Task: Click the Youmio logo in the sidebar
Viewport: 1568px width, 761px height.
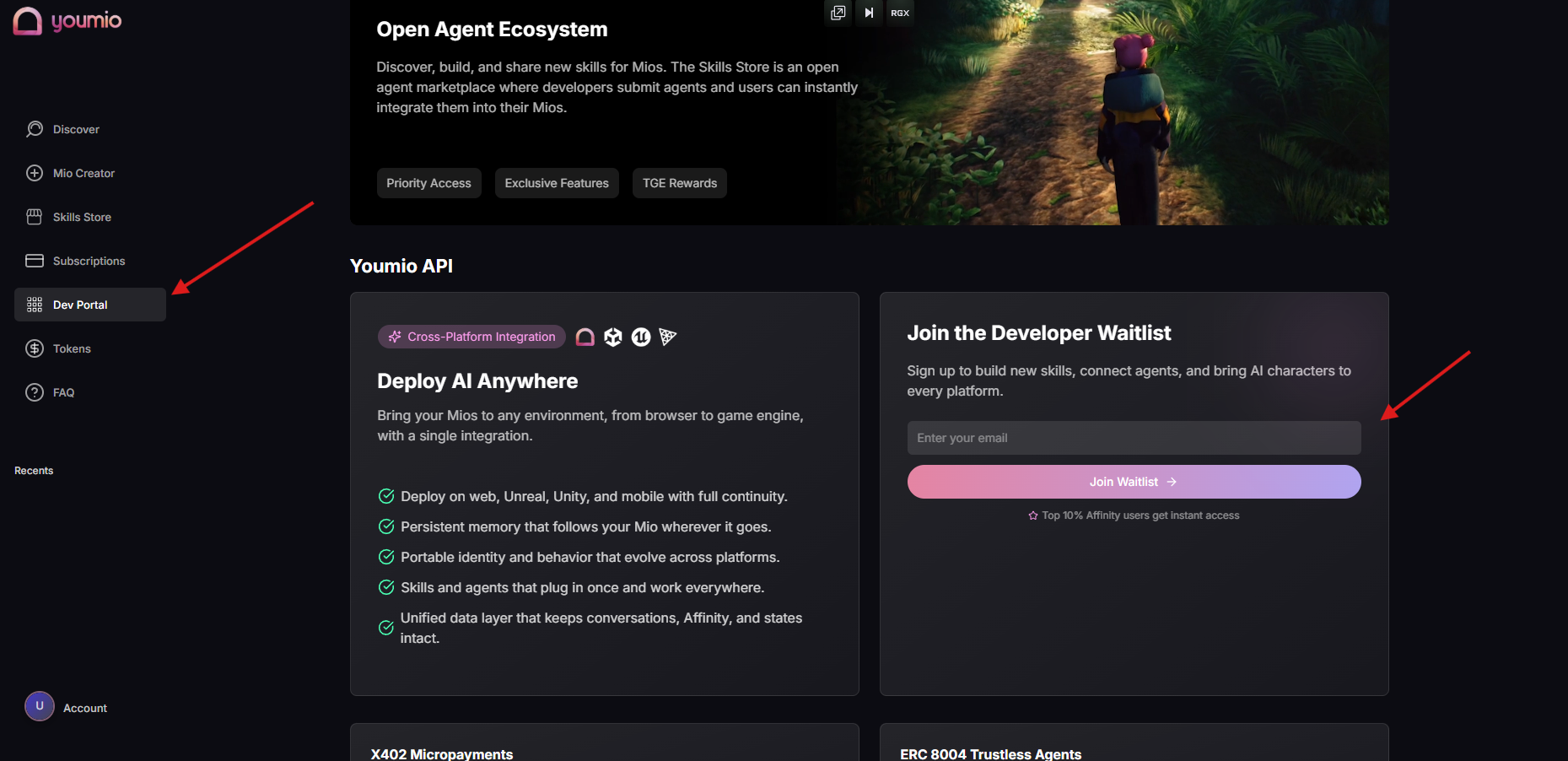Action: 67,21
